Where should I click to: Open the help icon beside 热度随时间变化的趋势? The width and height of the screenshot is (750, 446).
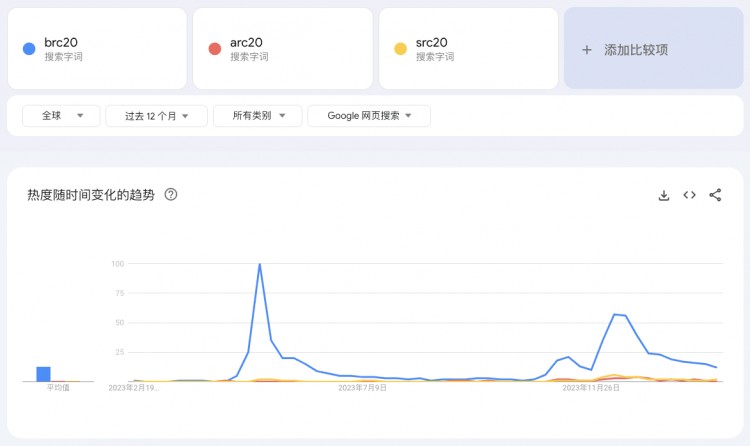171,194
